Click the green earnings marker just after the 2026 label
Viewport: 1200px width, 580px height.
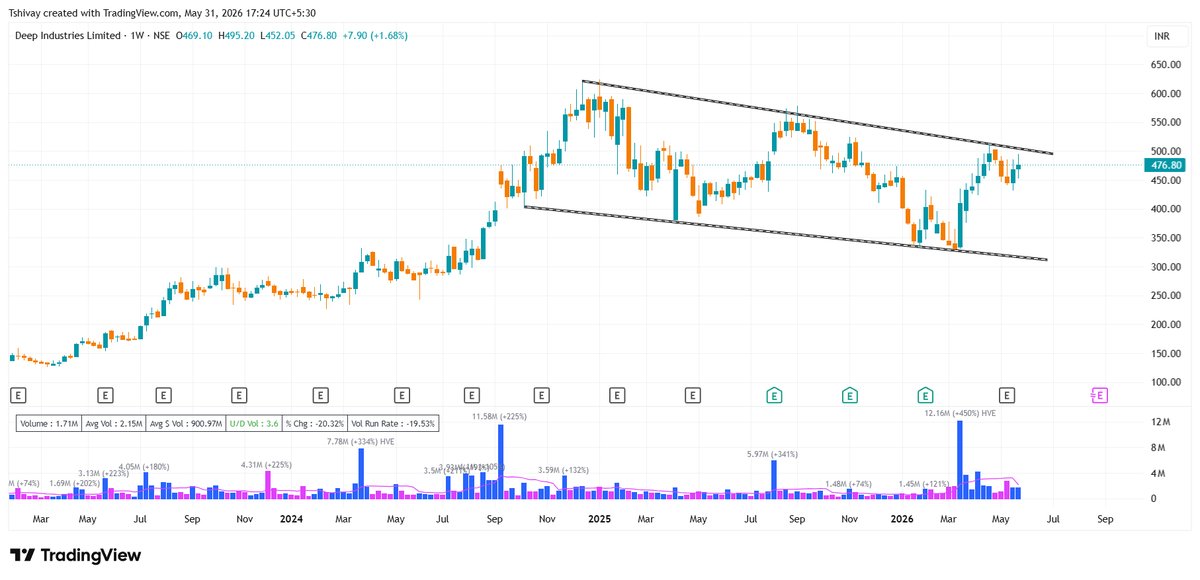pos(926,395)
